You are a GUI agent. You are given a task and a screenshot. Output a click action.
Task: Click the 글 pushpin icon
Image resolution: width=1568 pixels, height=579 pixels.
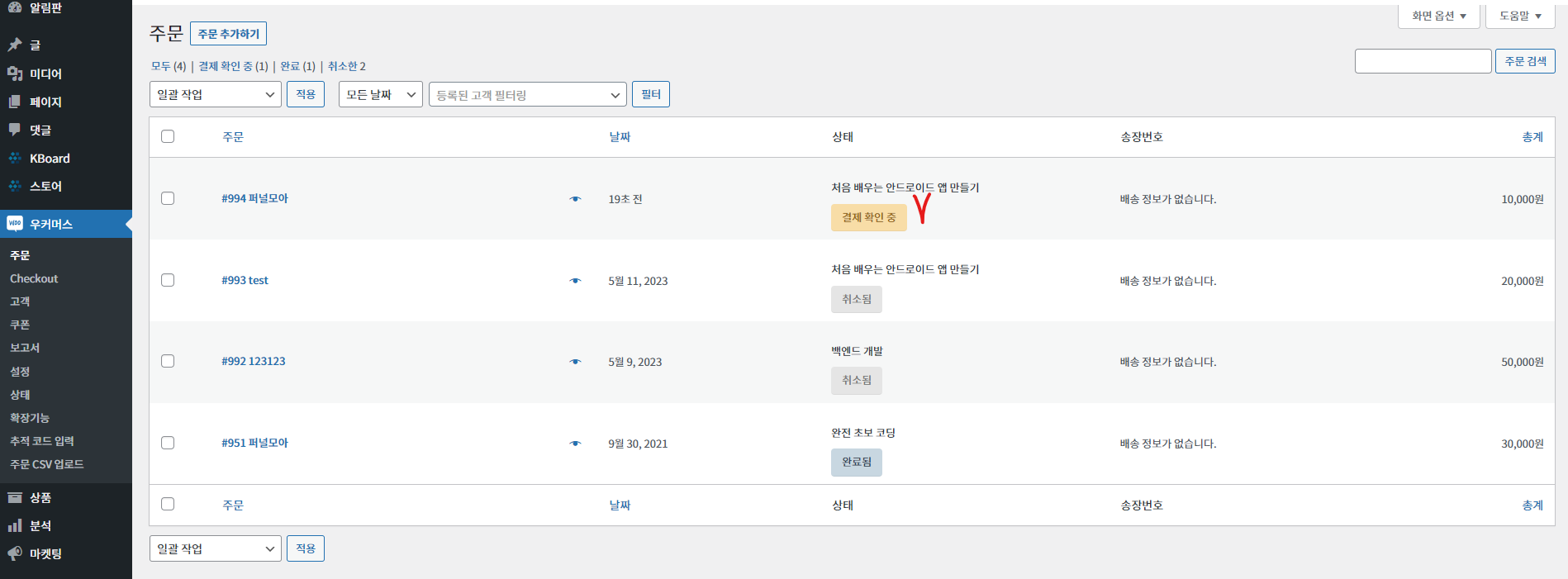[15, 45]
